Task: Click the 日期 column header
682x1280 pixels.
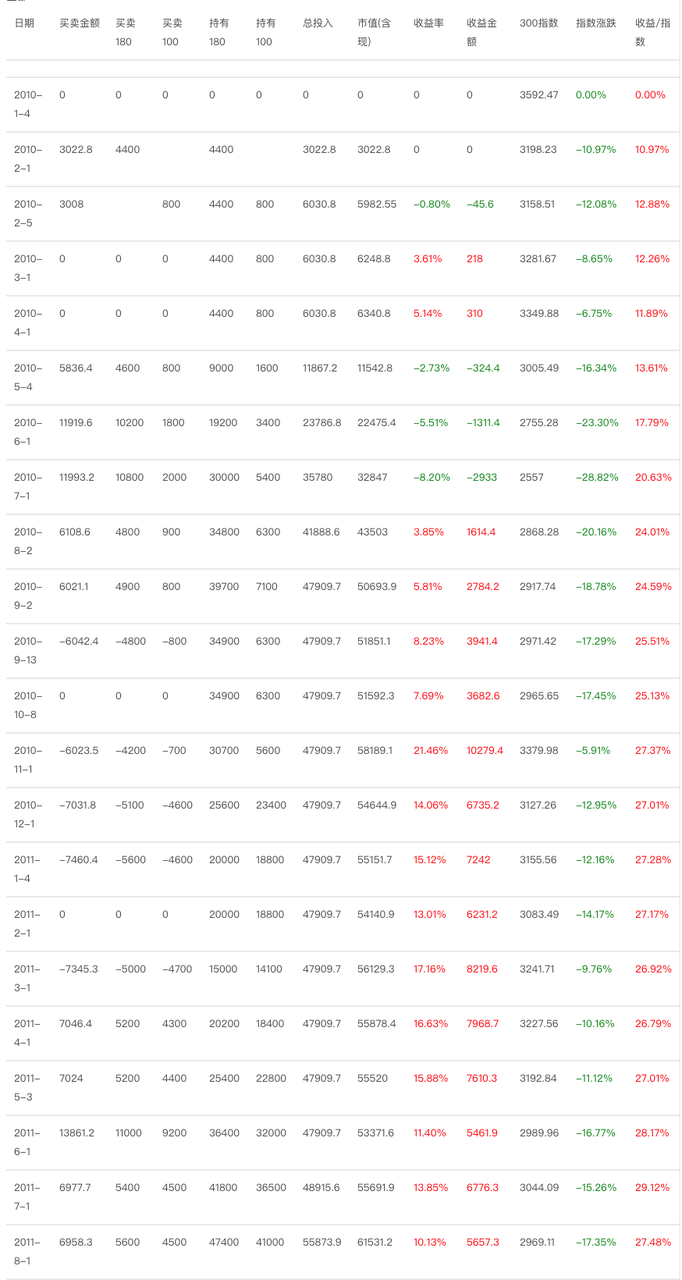Action: [24, 23]
